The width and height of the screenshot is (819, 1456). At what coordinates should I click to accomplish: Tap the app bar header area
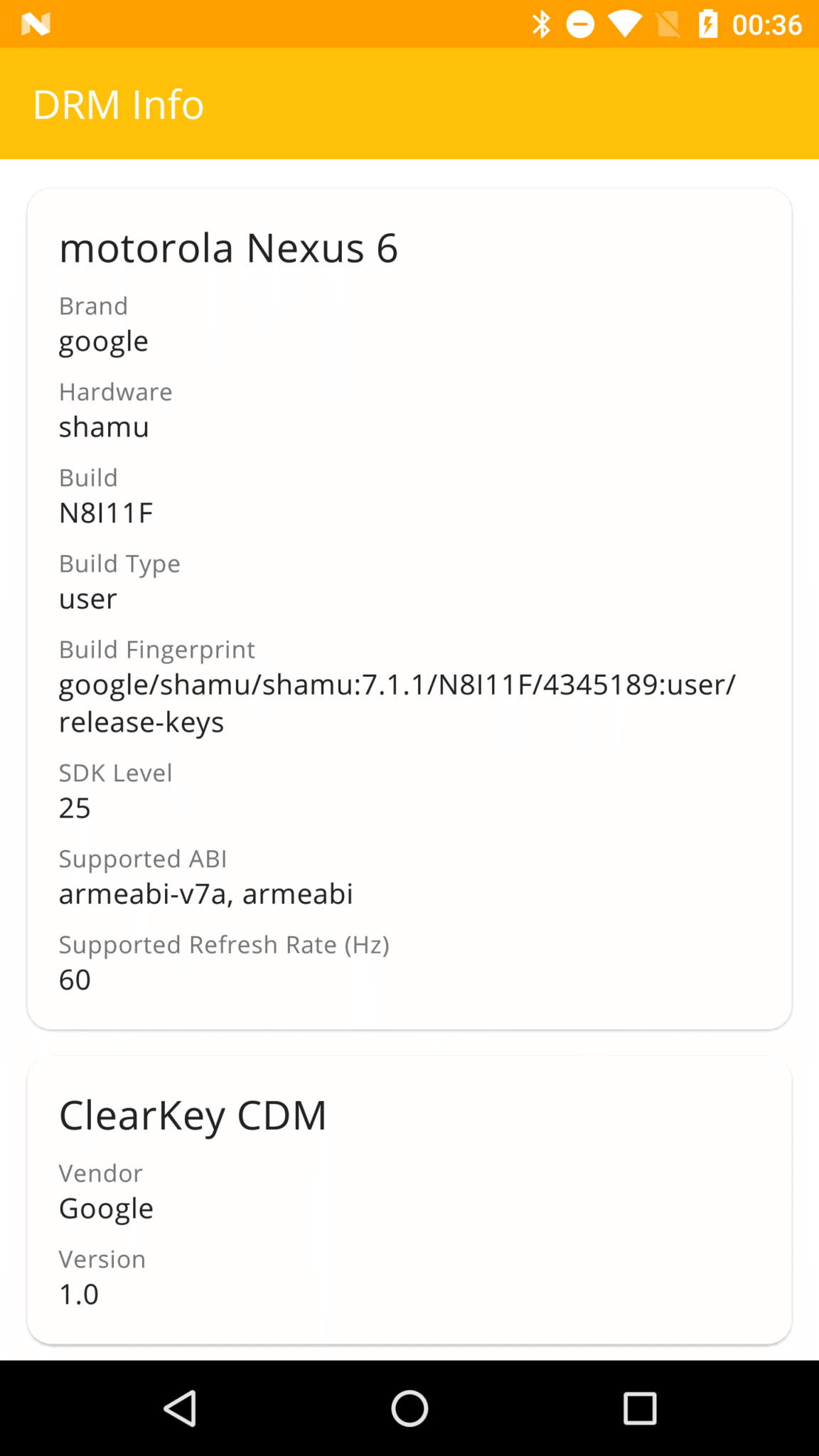(x=409, y=103)
